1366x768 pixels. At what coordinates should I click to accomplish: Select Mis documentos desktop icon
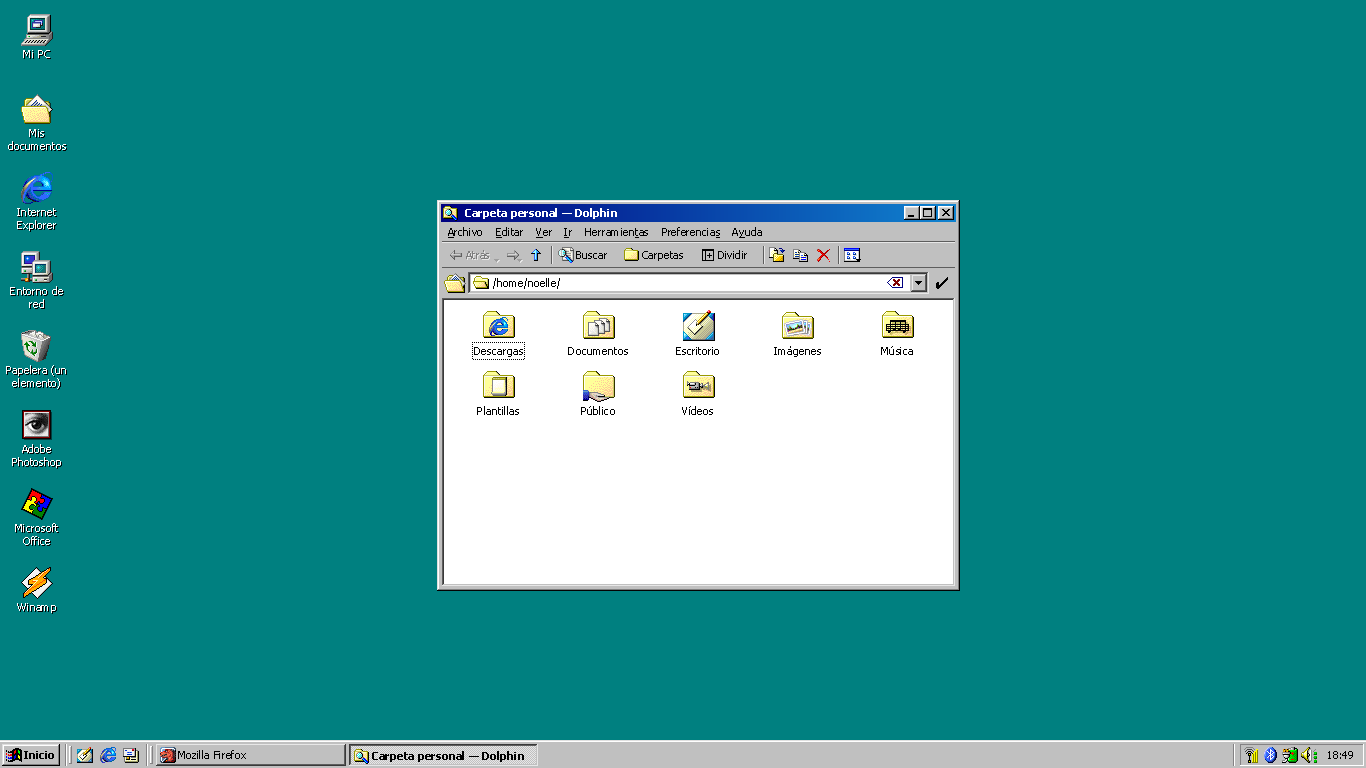click(37, 124)
